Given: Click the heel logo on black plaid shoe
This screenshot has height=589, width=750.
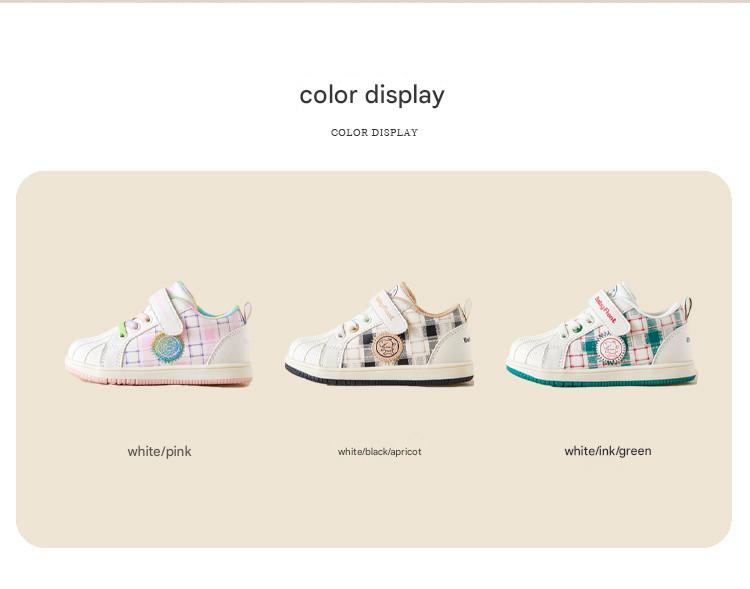Looking at the screenshot, I should (467, 340).
